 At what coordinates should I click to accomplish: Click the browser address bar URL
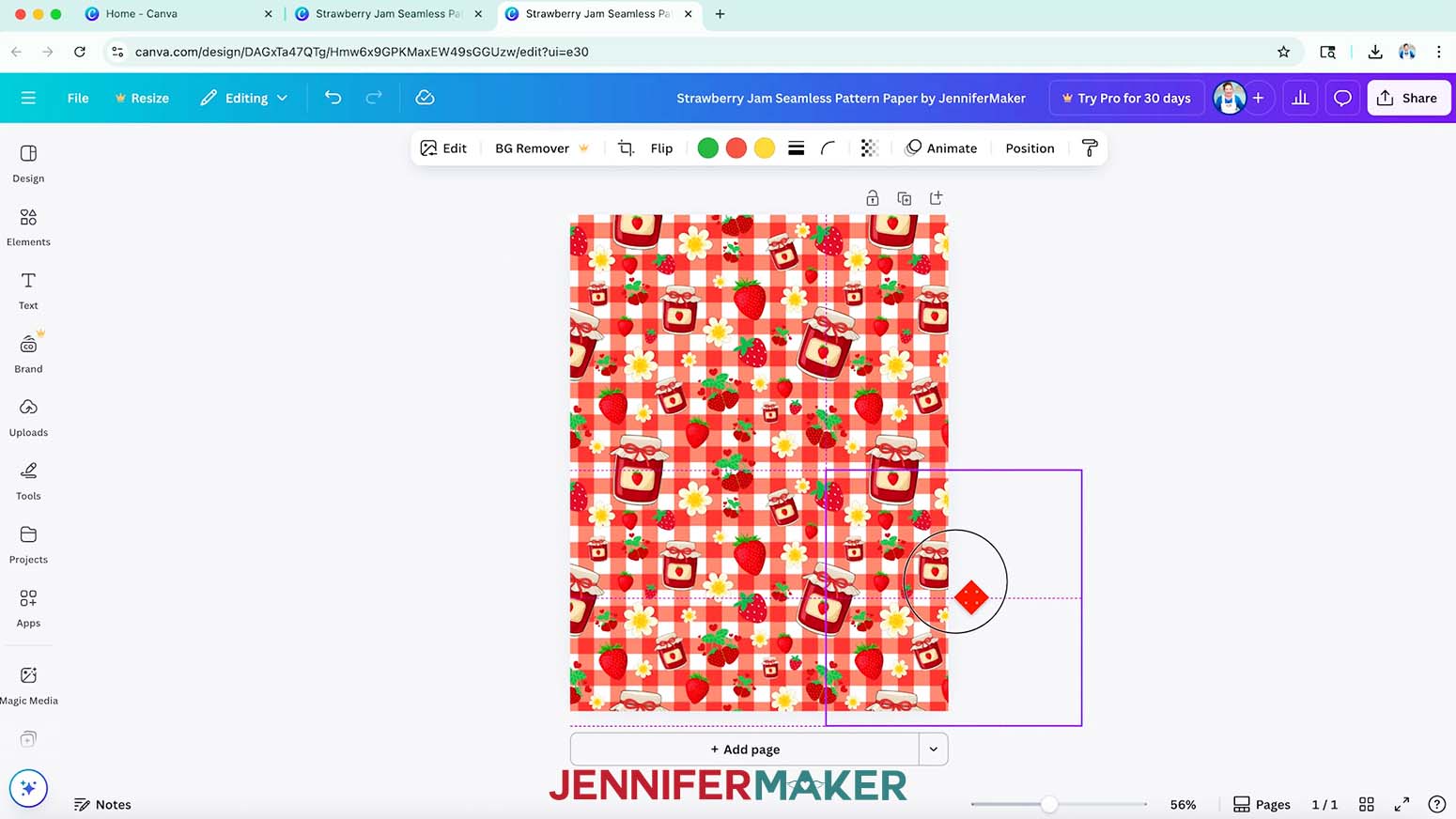(x=362, y=52)
